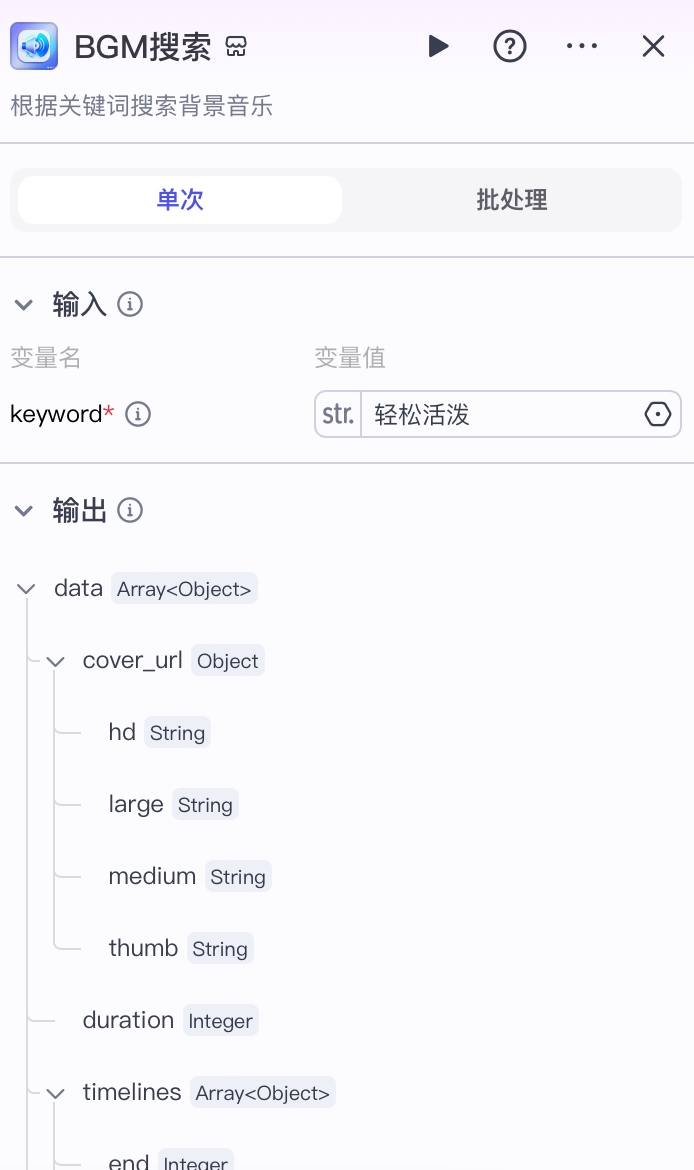Click the info icon next to 输入
The width and height of the screenshot is (694, 1170).
coord(130,305)
